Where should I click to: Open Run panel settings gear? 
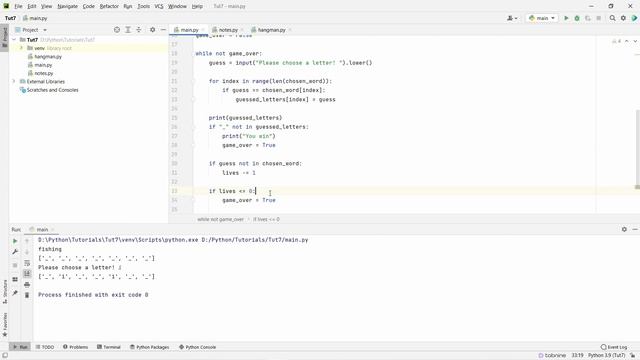point(624,229)
